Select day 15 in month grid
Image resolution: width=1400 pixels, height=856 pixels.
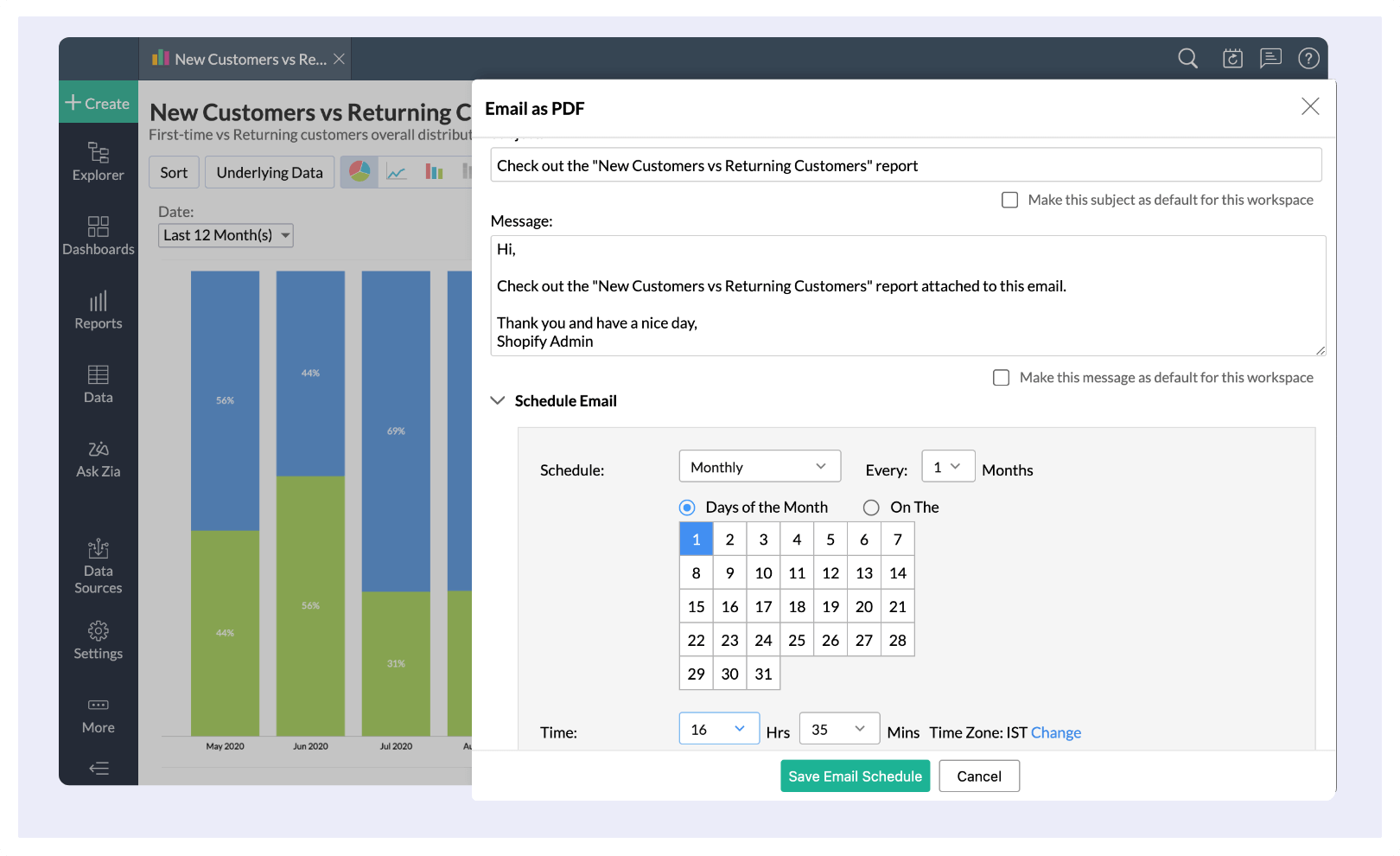click(x=697, y=607)
